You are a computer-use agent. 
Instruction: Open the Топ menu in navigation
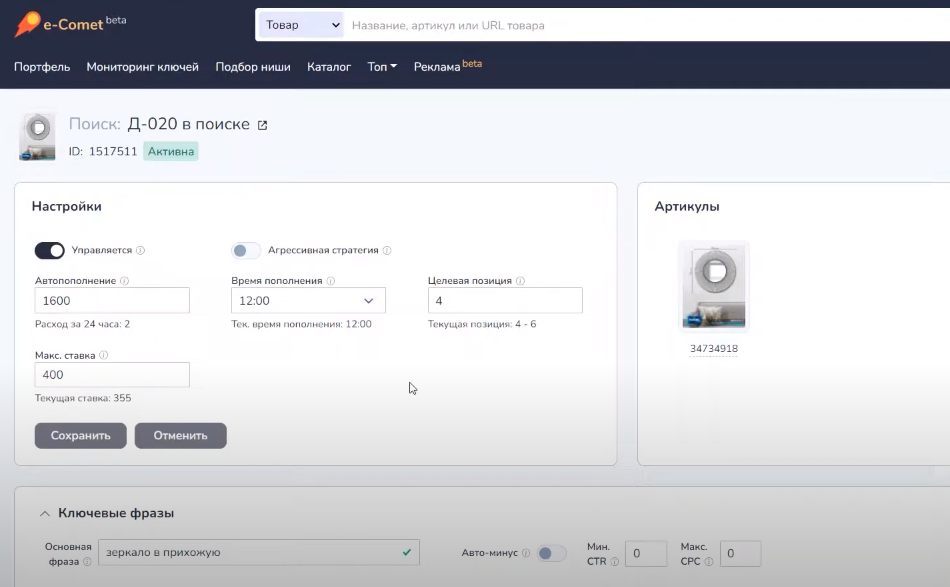[x=382, y=67]
